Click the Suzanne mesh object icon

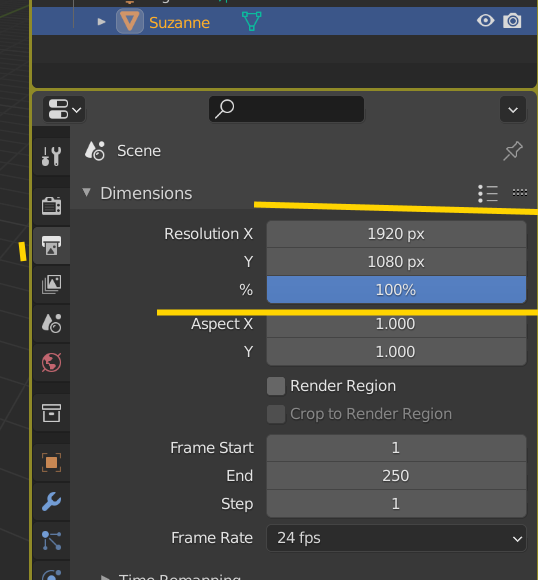pos(130,21)
